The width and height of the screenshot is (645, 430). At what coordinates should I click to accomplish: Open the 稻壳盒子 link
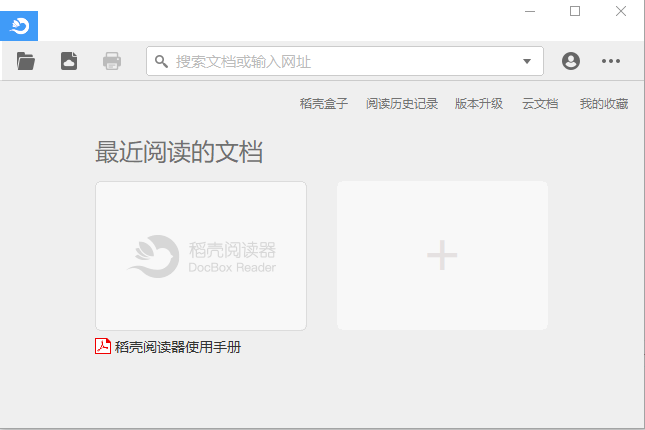coord(324,104)
